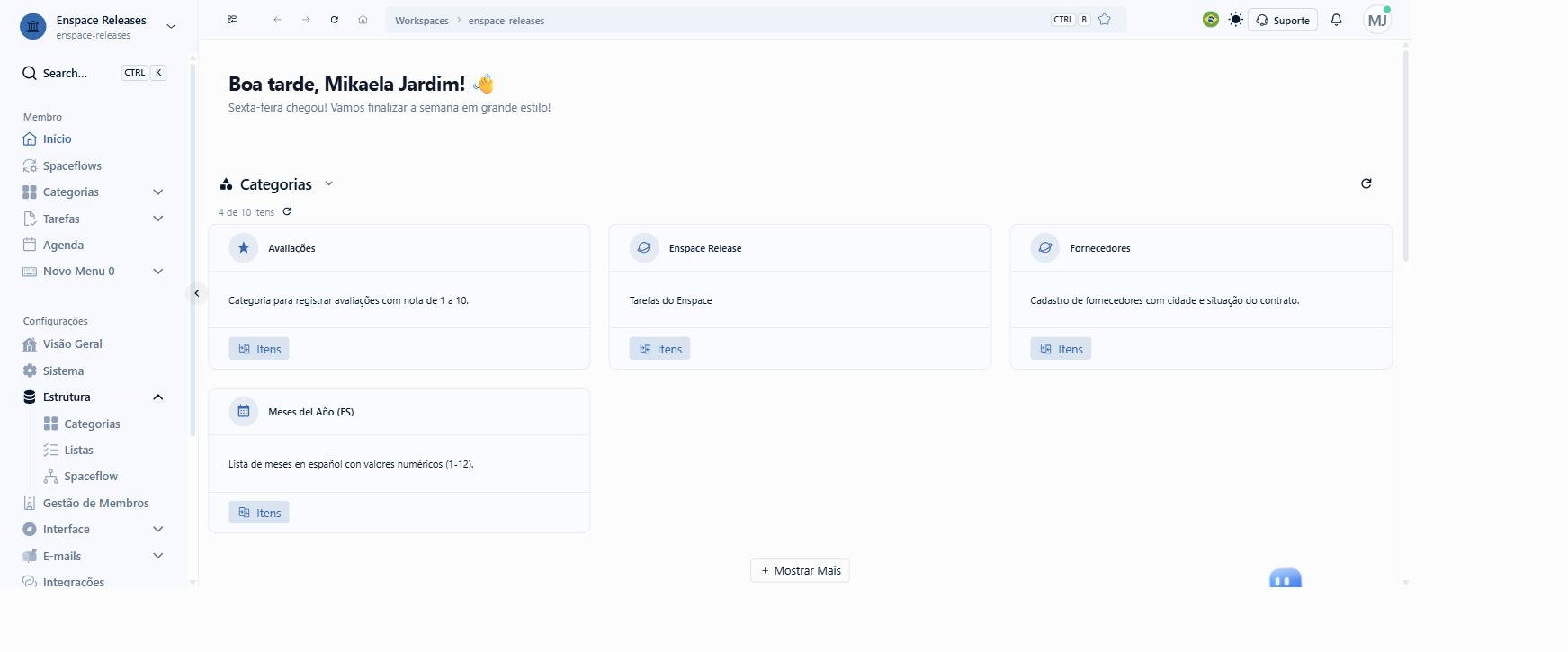Click the planet icon on the Enspace Release card
This screenshot has width=1568, height=652.
click(x=644, y=248)
